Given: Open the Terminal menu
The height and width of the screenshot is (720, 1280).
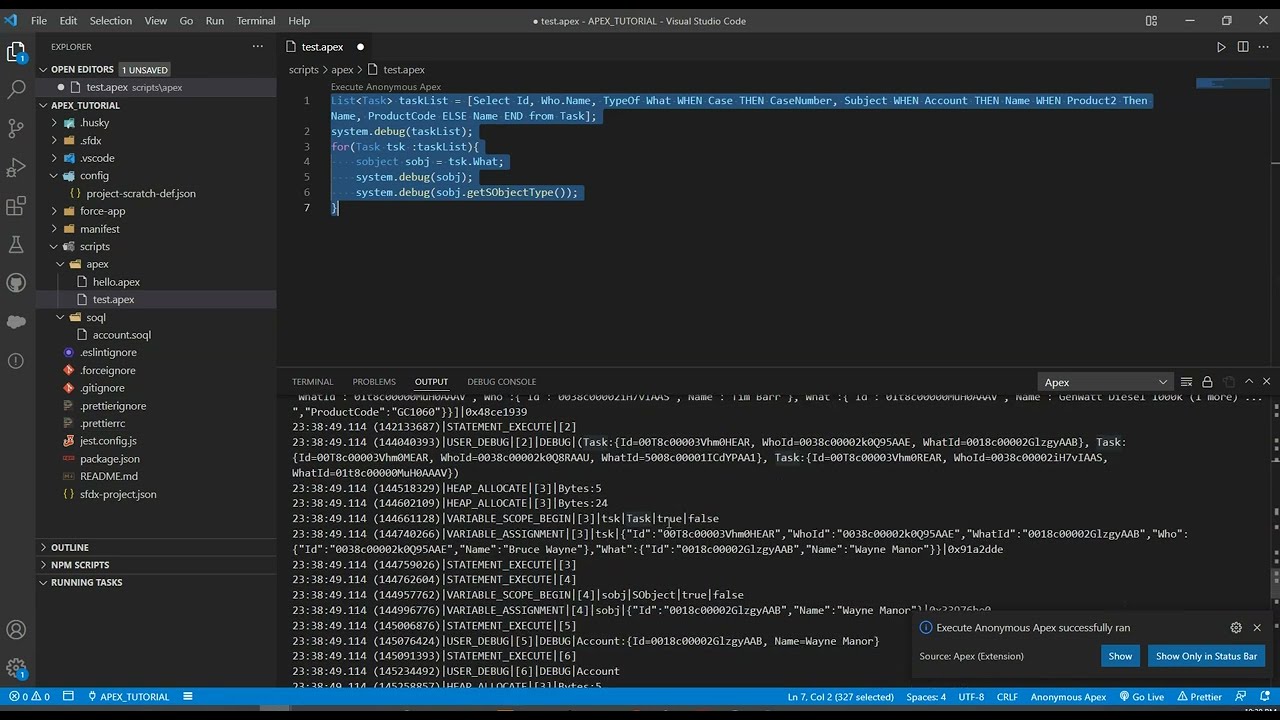Looking at the screenshot, I should point(256,20).
